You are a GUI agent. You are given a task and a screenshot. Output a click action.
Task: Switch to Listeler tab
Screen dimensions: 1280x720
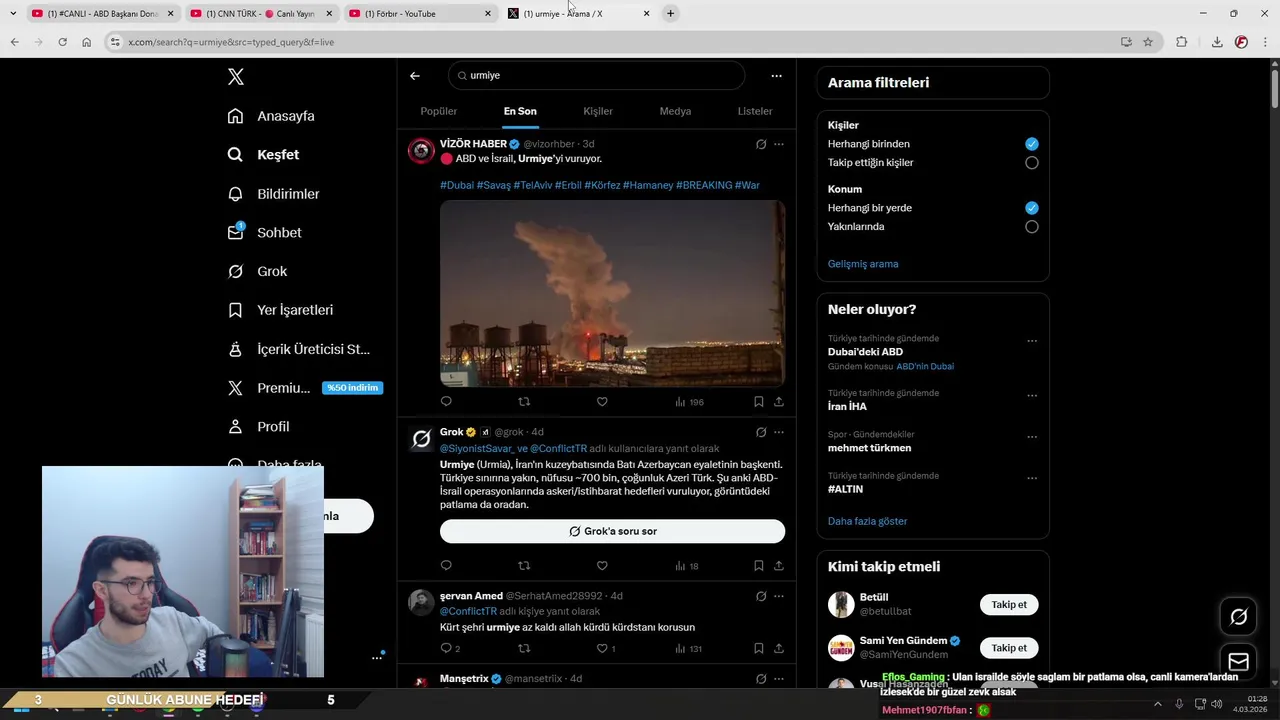click(x=755, y=111)
